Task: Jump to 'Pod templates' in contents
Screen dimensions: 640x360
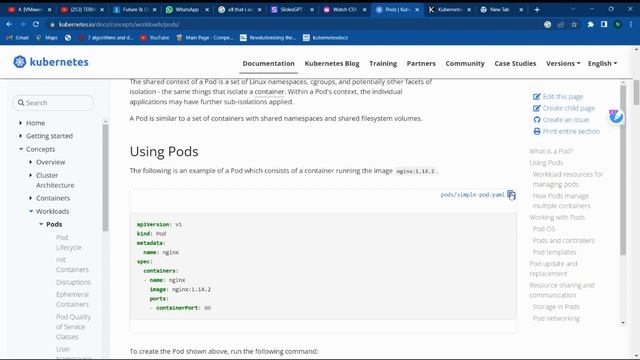Action: coord(554,252)
